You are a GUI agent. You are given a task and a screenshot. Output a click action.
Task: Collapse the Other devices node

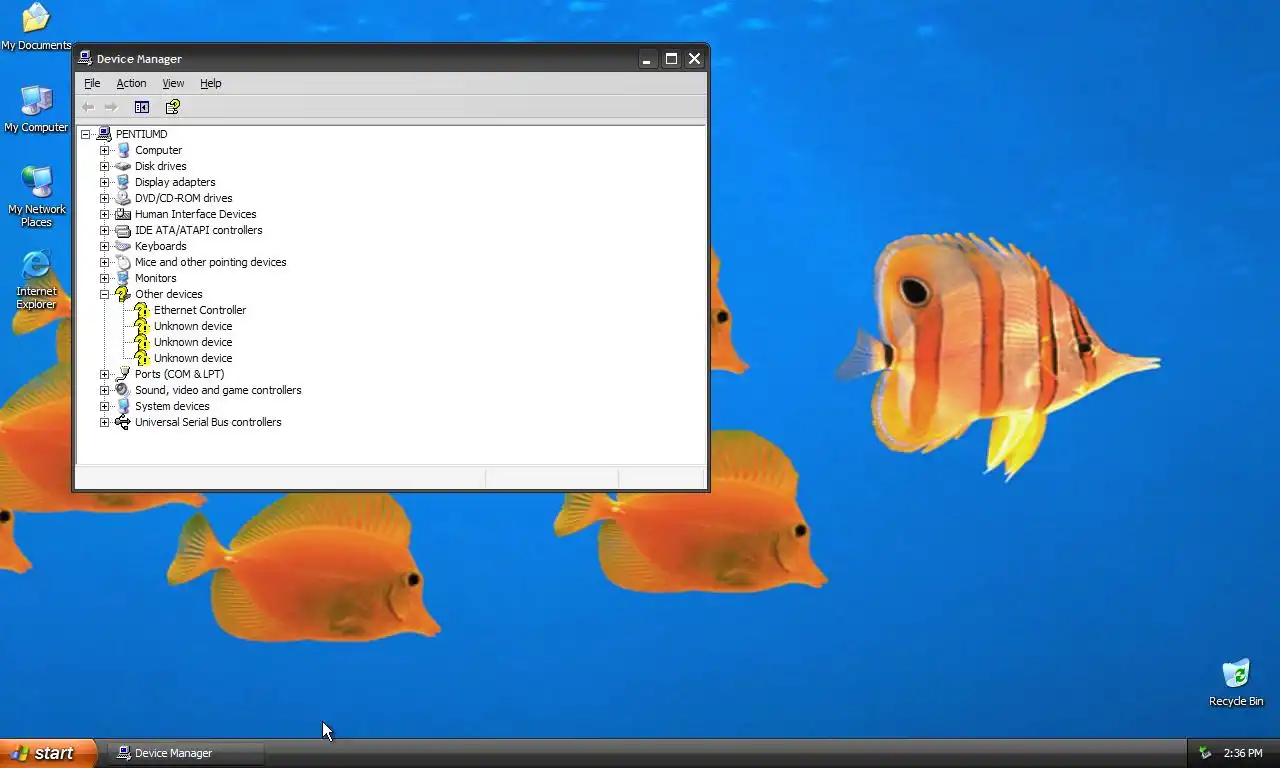coord(104,294)
